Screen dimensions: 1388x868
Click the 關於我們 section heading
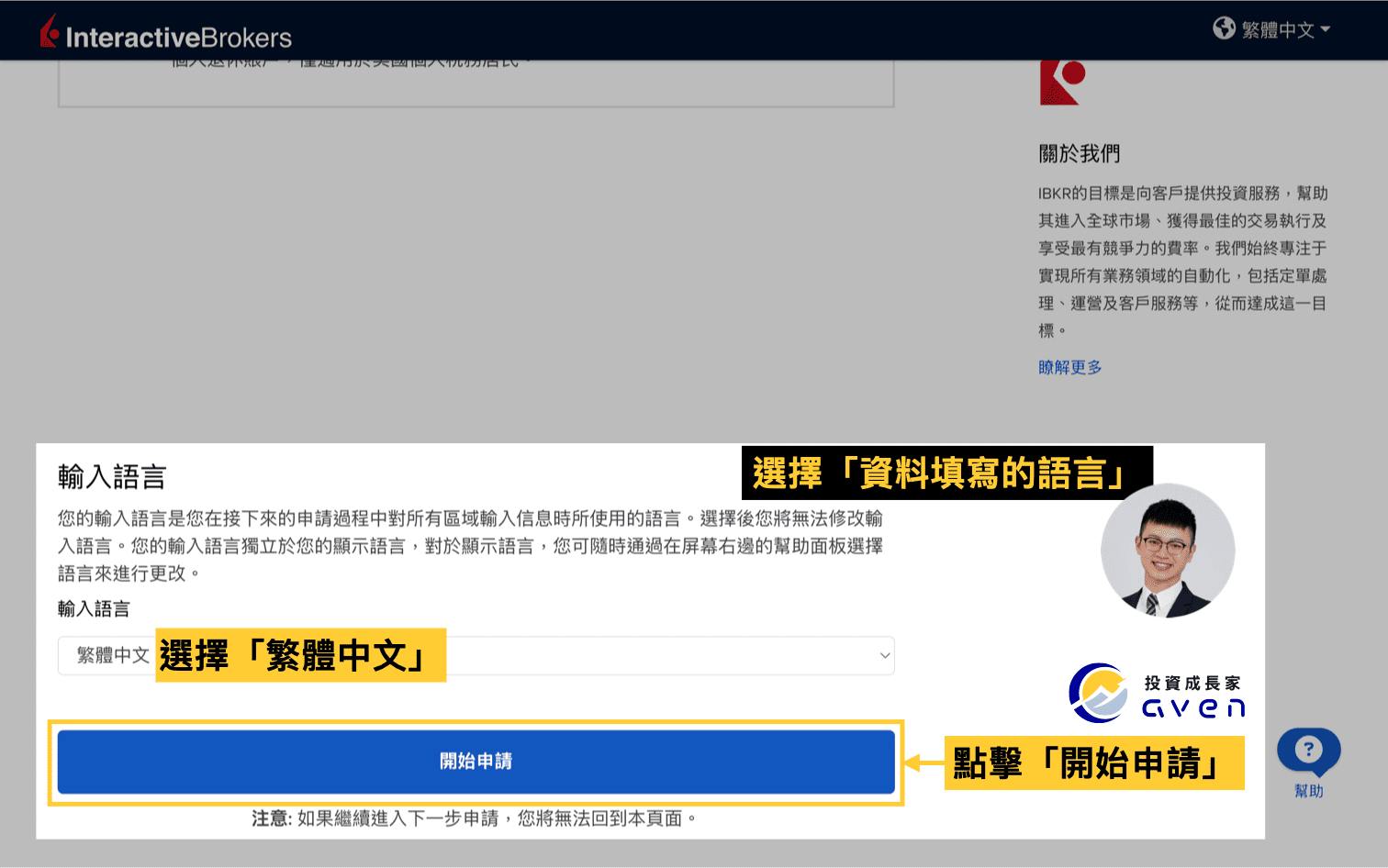pos(1080,153)
